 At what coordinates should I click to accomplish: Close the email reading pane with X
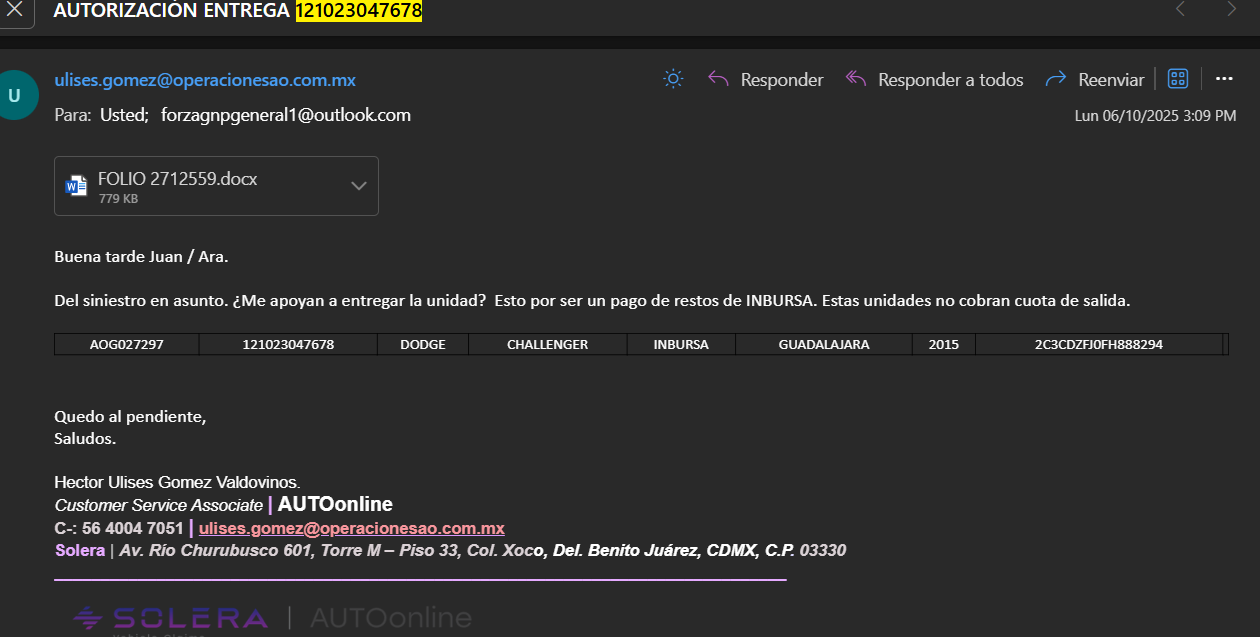point(14,10)
